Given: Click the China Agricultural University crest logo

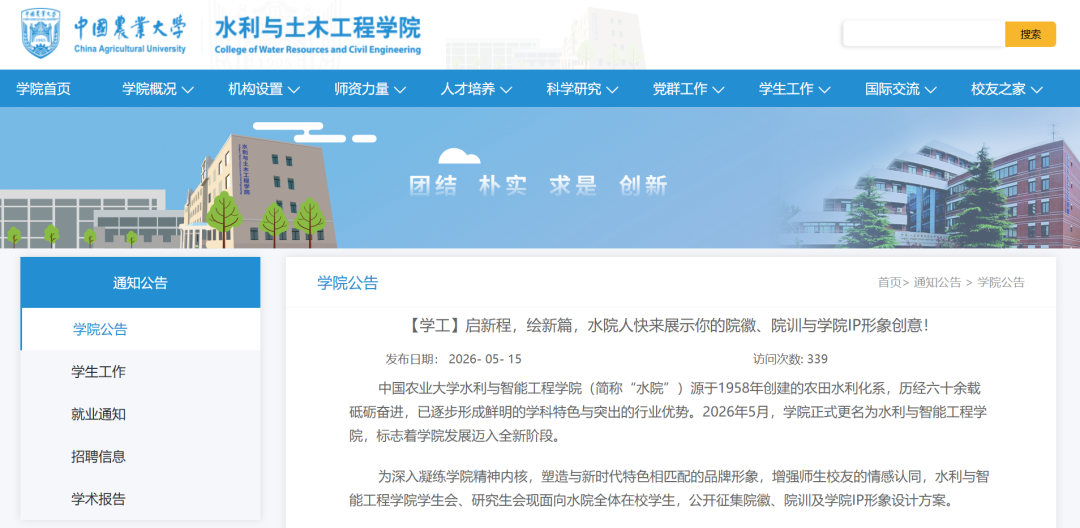Looking at the screenshot, I should point(41,34).
